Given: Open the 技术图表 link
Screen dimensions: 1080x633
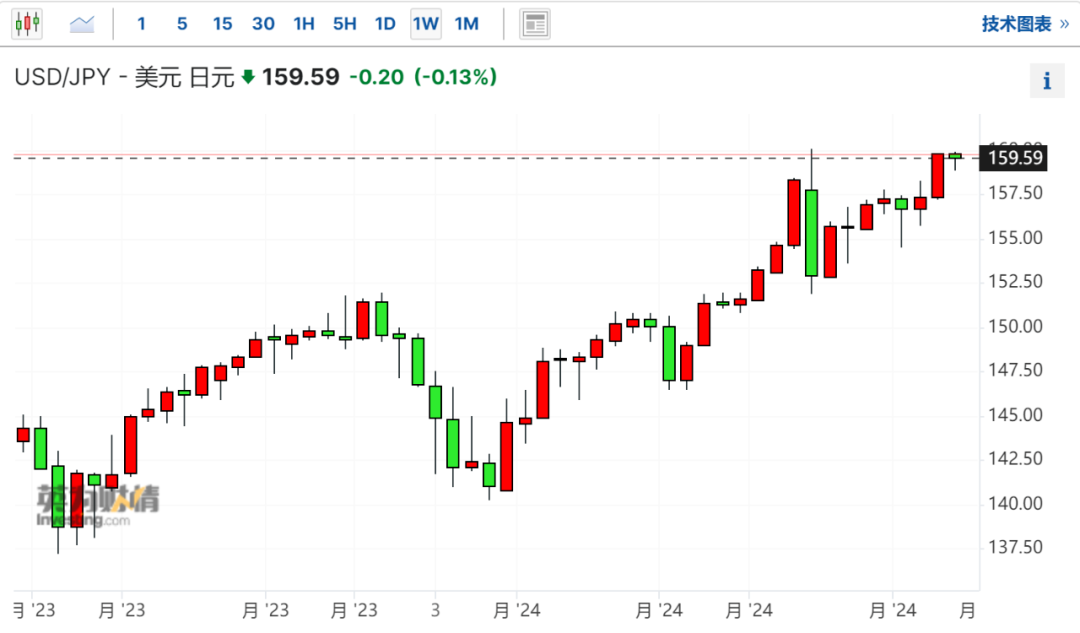Looking at the screenshot, I should click(x=1024, y=24).
